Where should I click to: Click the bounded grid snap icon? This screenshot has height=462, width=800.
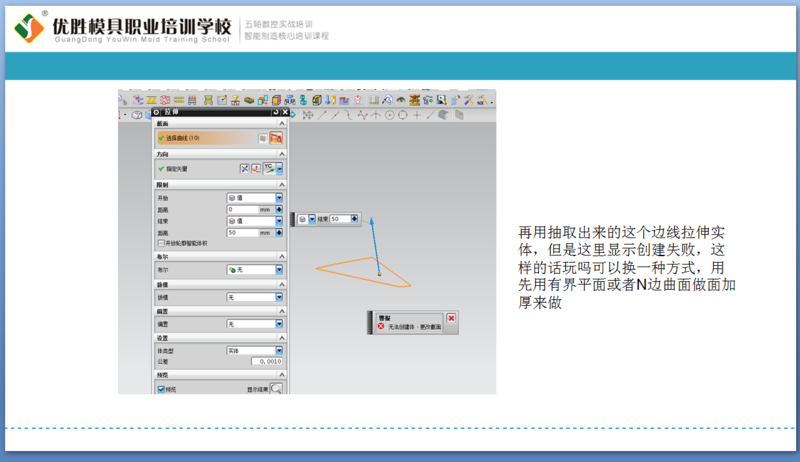click(459, 115)
